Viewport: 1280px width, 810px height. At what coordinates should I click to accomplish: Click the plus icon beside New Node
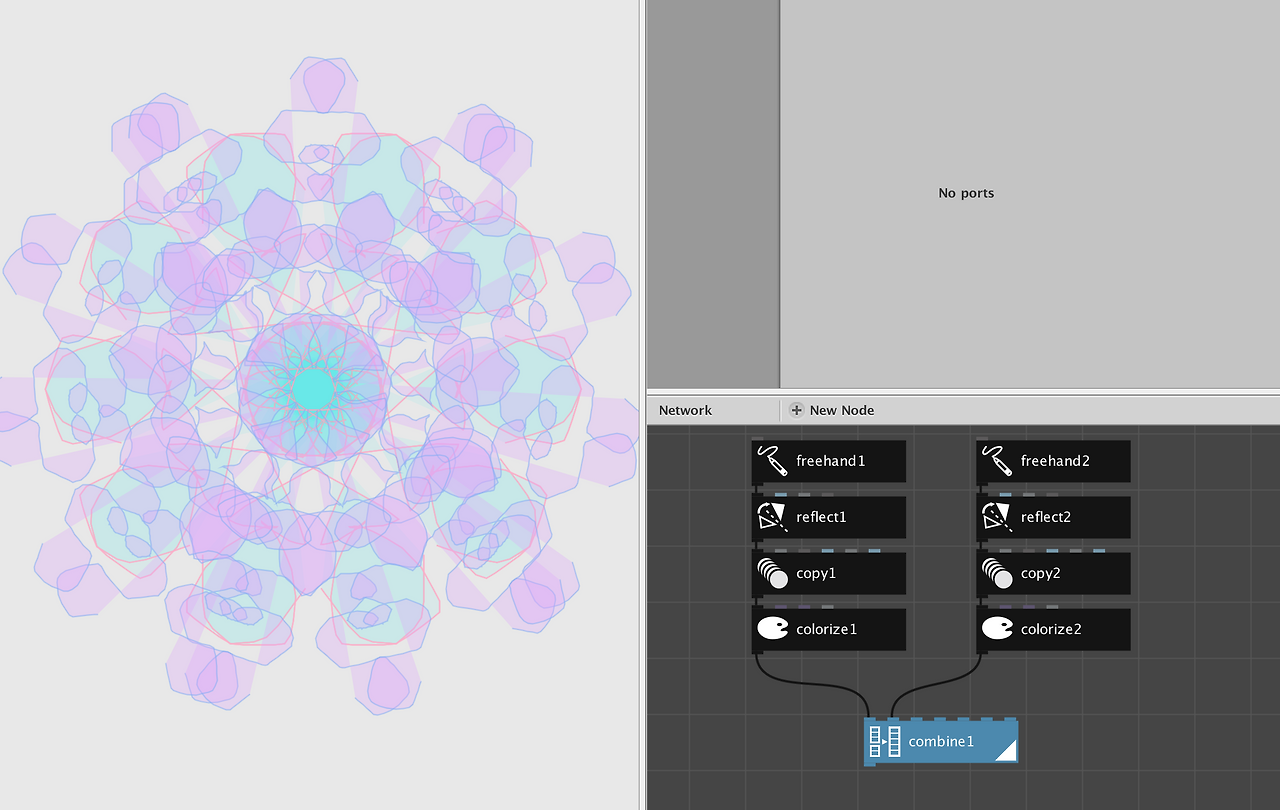[x=797, y=410]
